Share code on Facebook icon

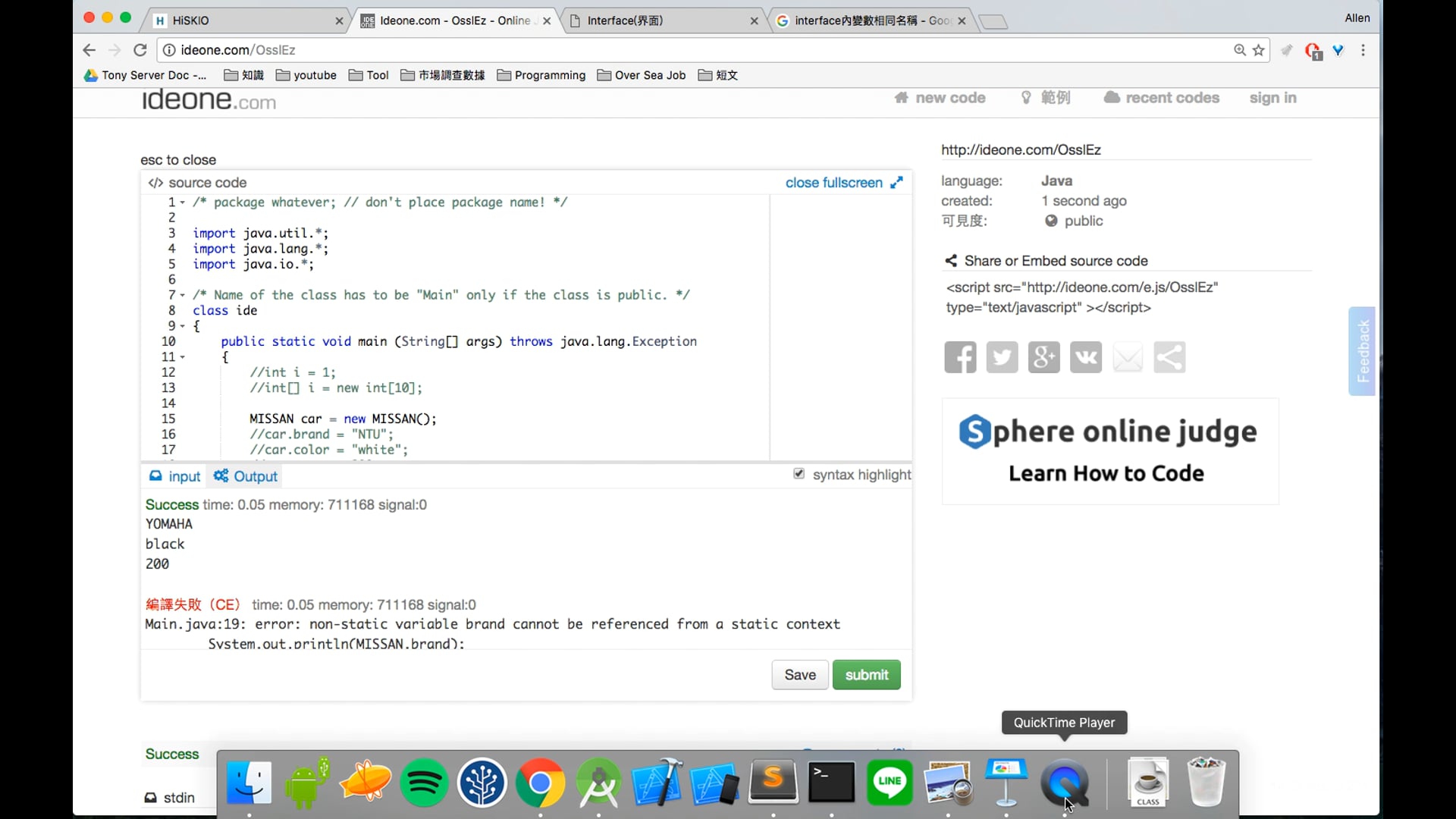[x=960, y=357]
